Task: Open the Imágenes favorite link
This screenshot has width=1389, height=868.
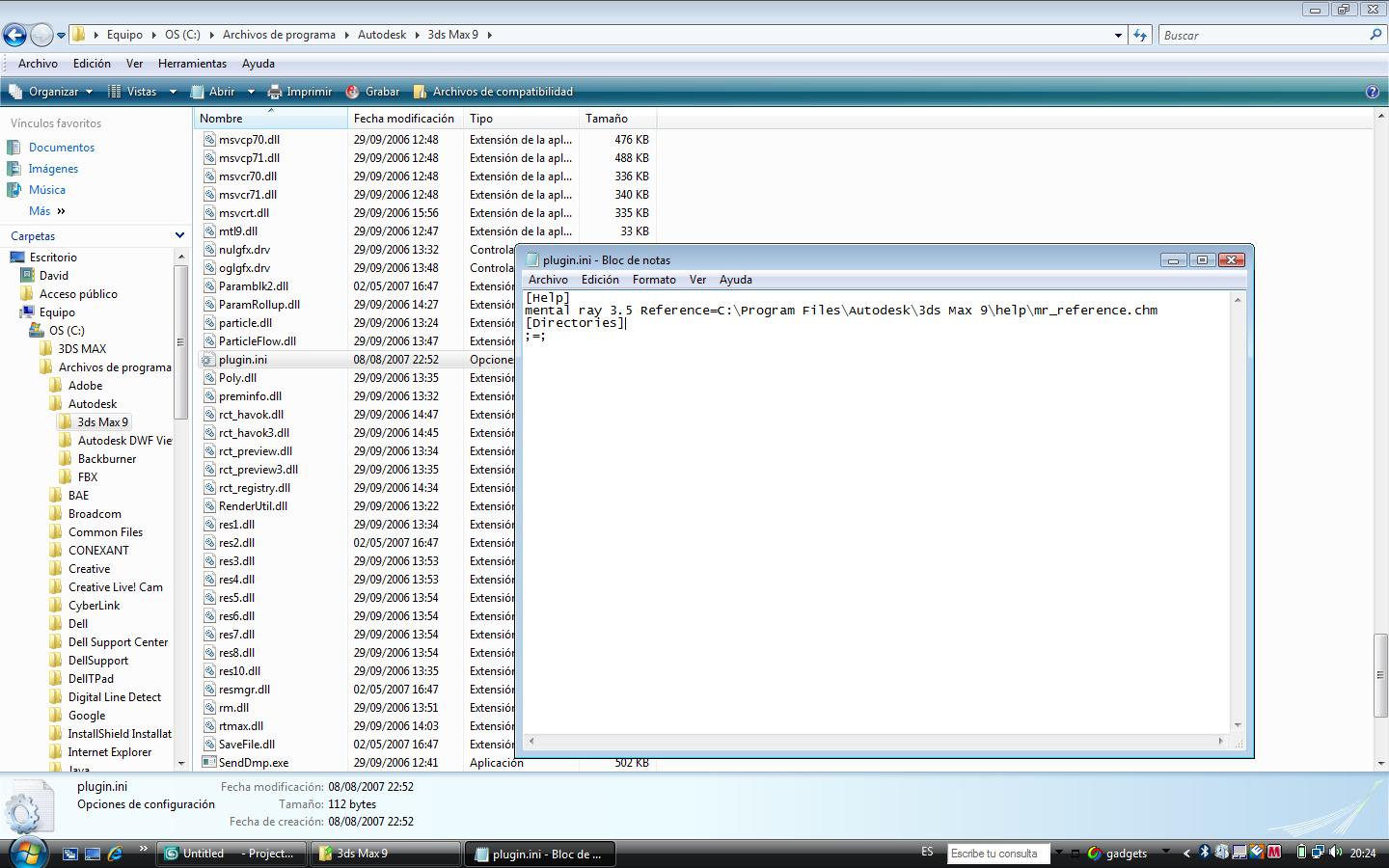Action: [x=53, y=169]
